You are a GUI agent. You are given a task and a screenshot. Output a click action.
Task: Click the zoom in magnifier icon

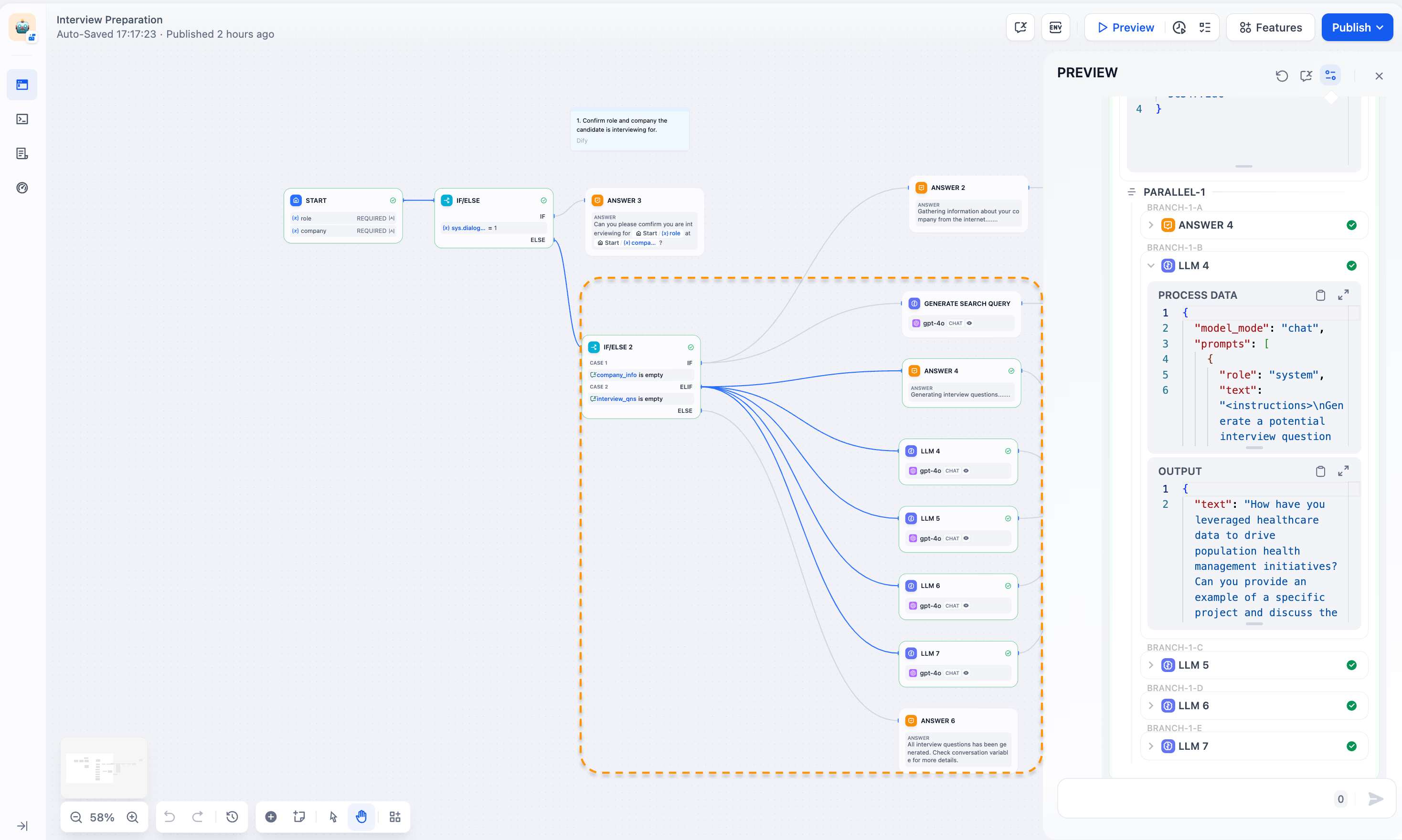click(x=132, y=817)
